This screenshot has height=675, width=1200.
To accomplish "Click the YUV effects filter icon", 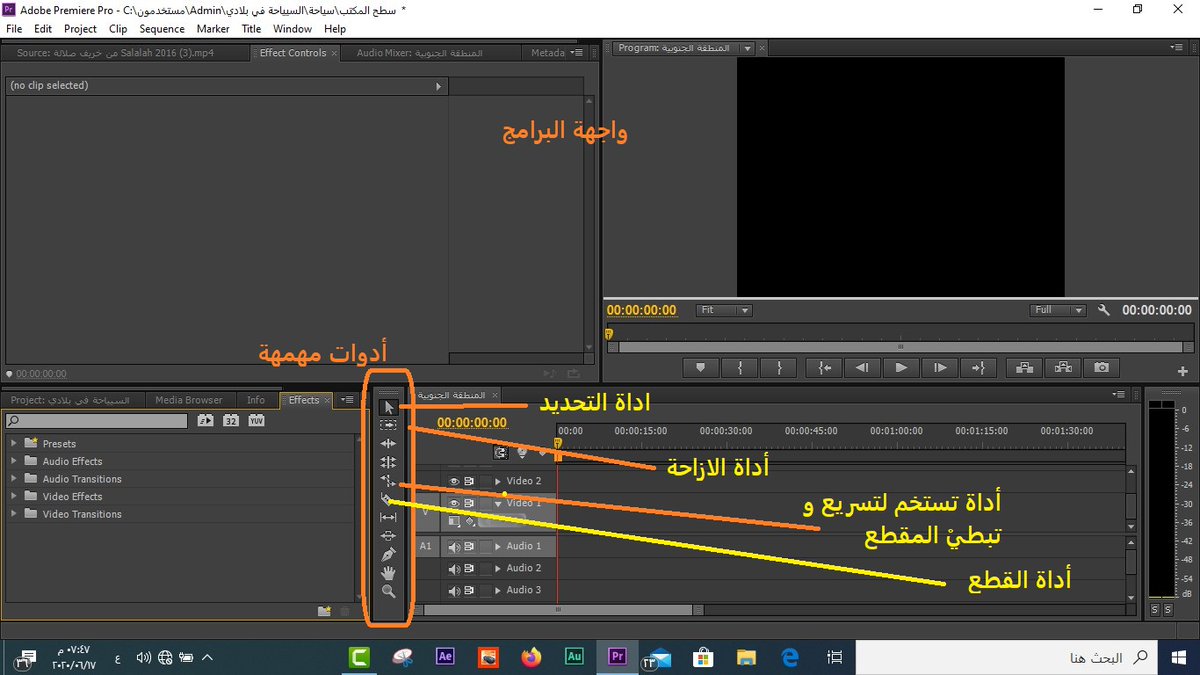I will 256,421.
